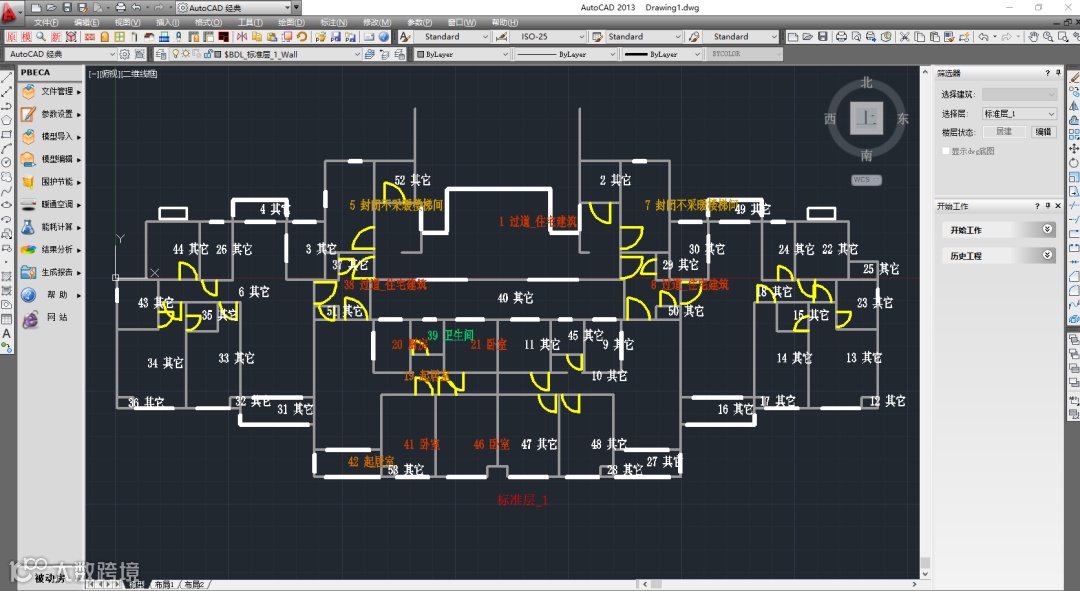Open the 选择建筑 dropdown

[1019, 94]
